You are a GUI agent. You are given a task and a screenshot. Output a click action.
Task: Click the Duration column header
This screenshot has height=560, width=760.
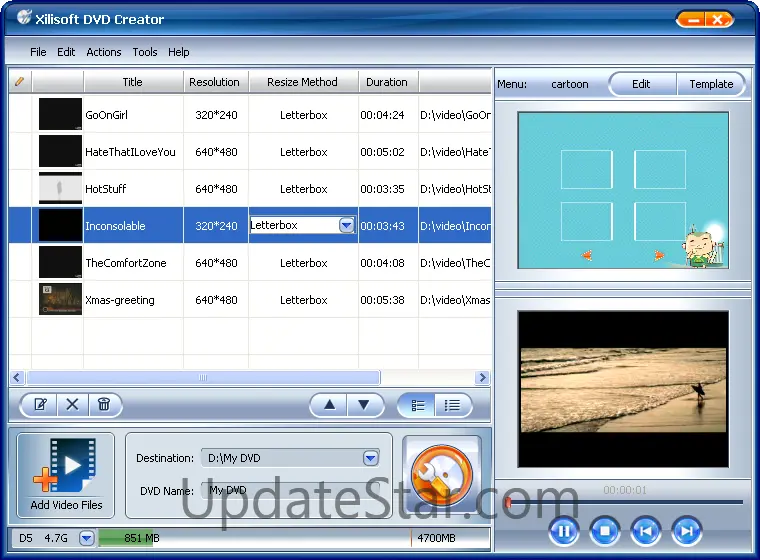387,82
